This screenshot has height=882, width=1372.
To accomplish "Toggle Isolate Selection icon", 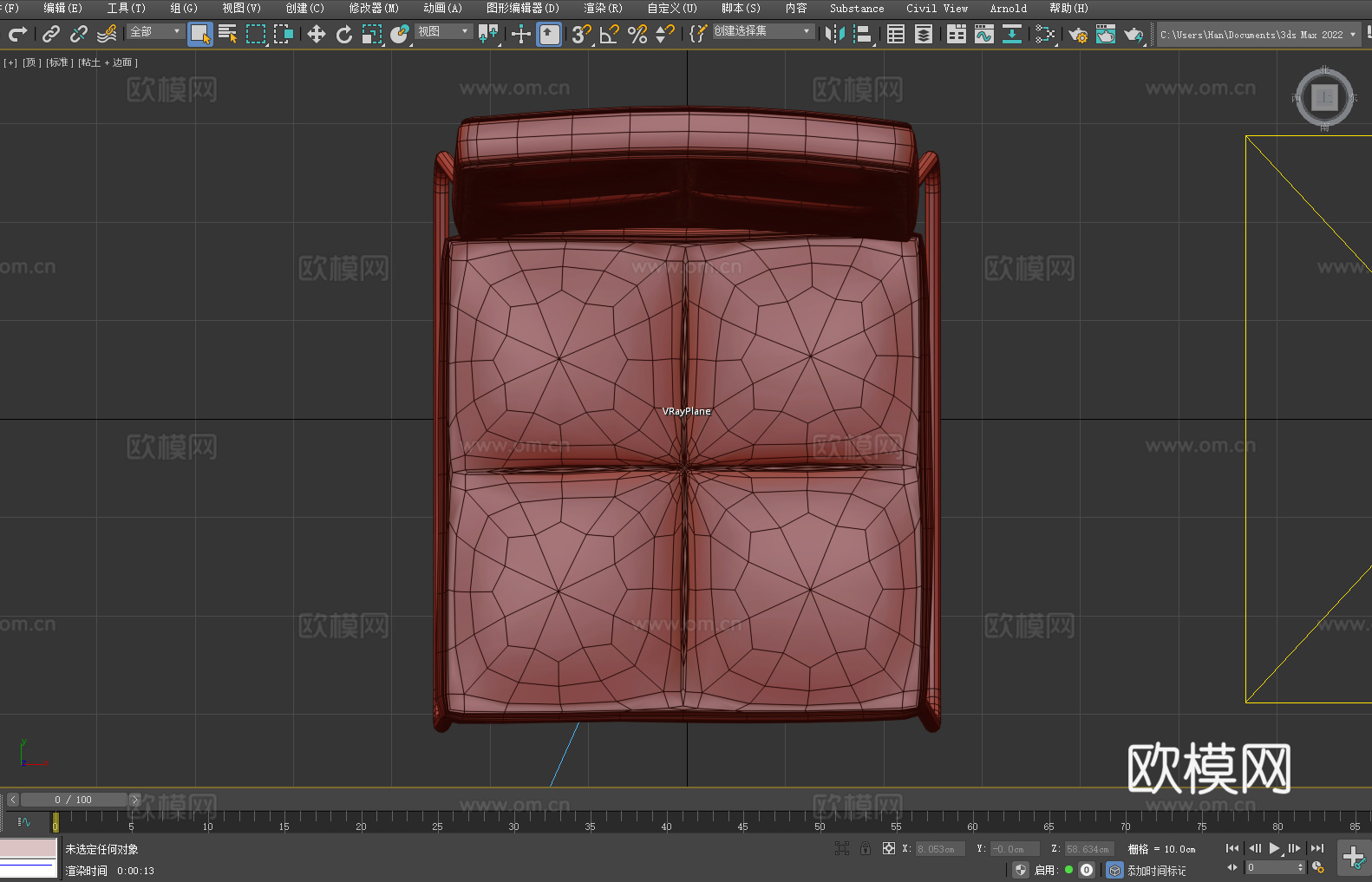I will pos(841,848).
